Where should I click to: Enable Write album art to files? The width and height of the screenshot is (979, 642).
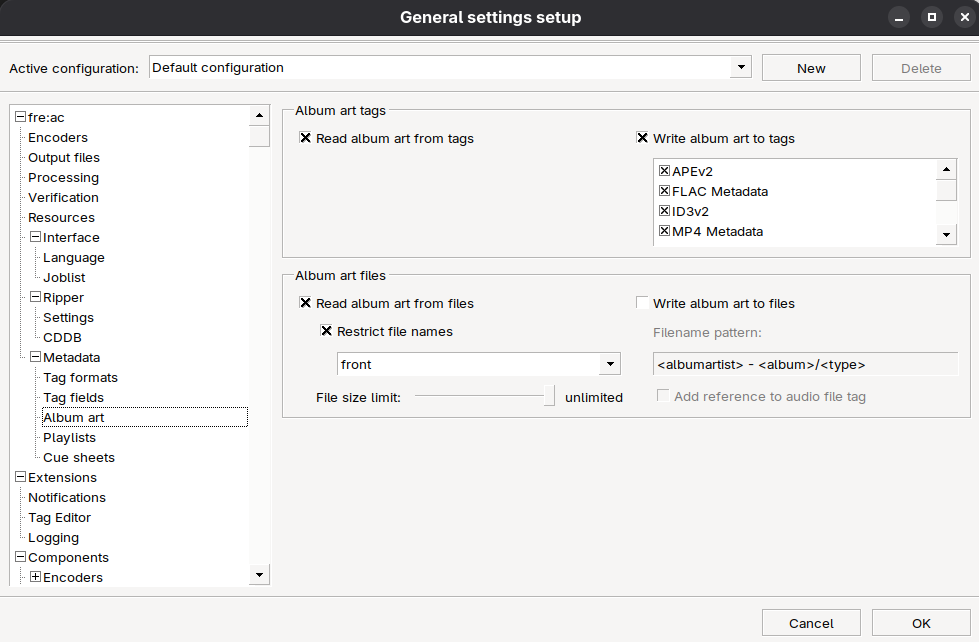[643, 303]
